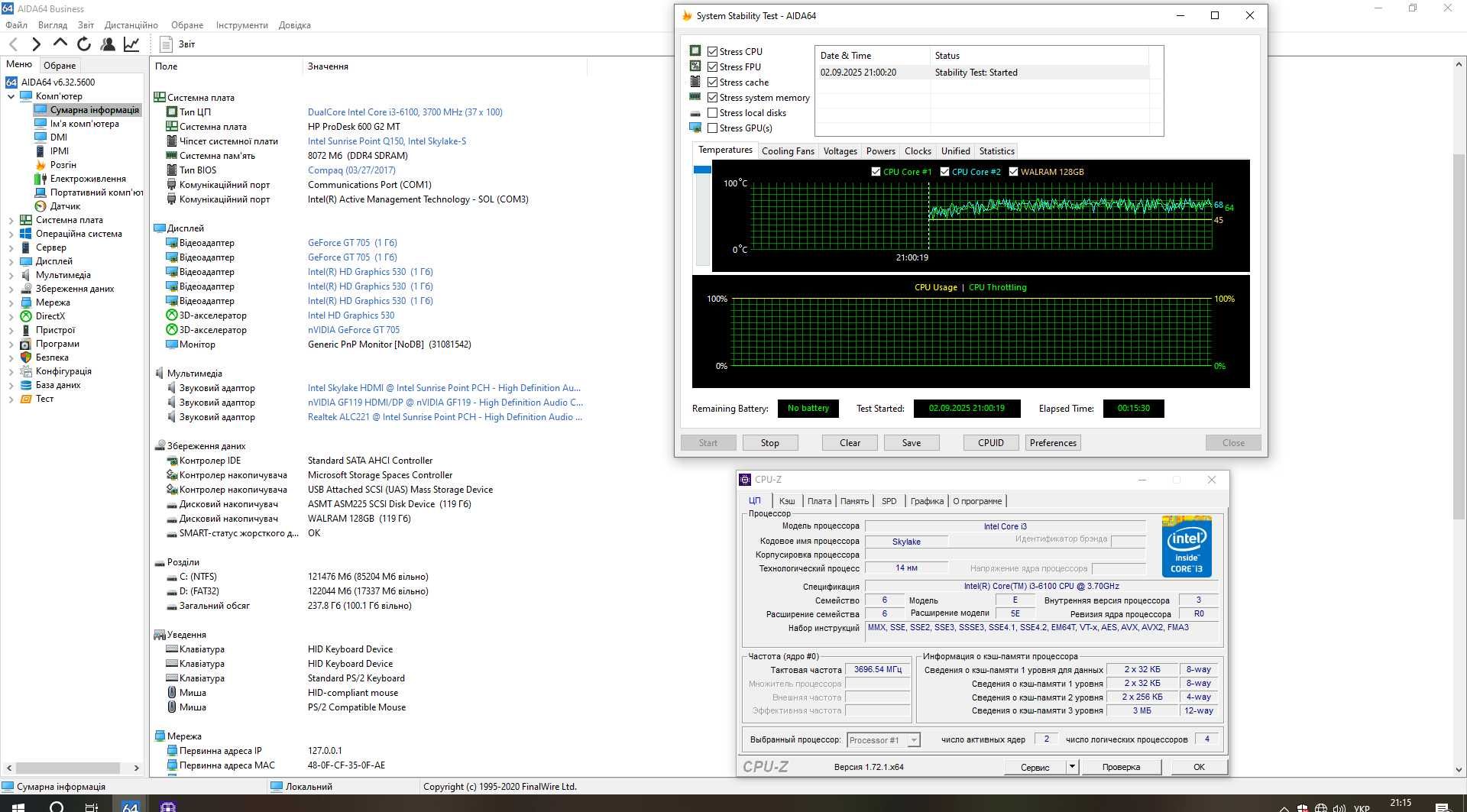Switch to the Voltages tab
Viewport: 1467px width, 812px height.
[840, 151]
